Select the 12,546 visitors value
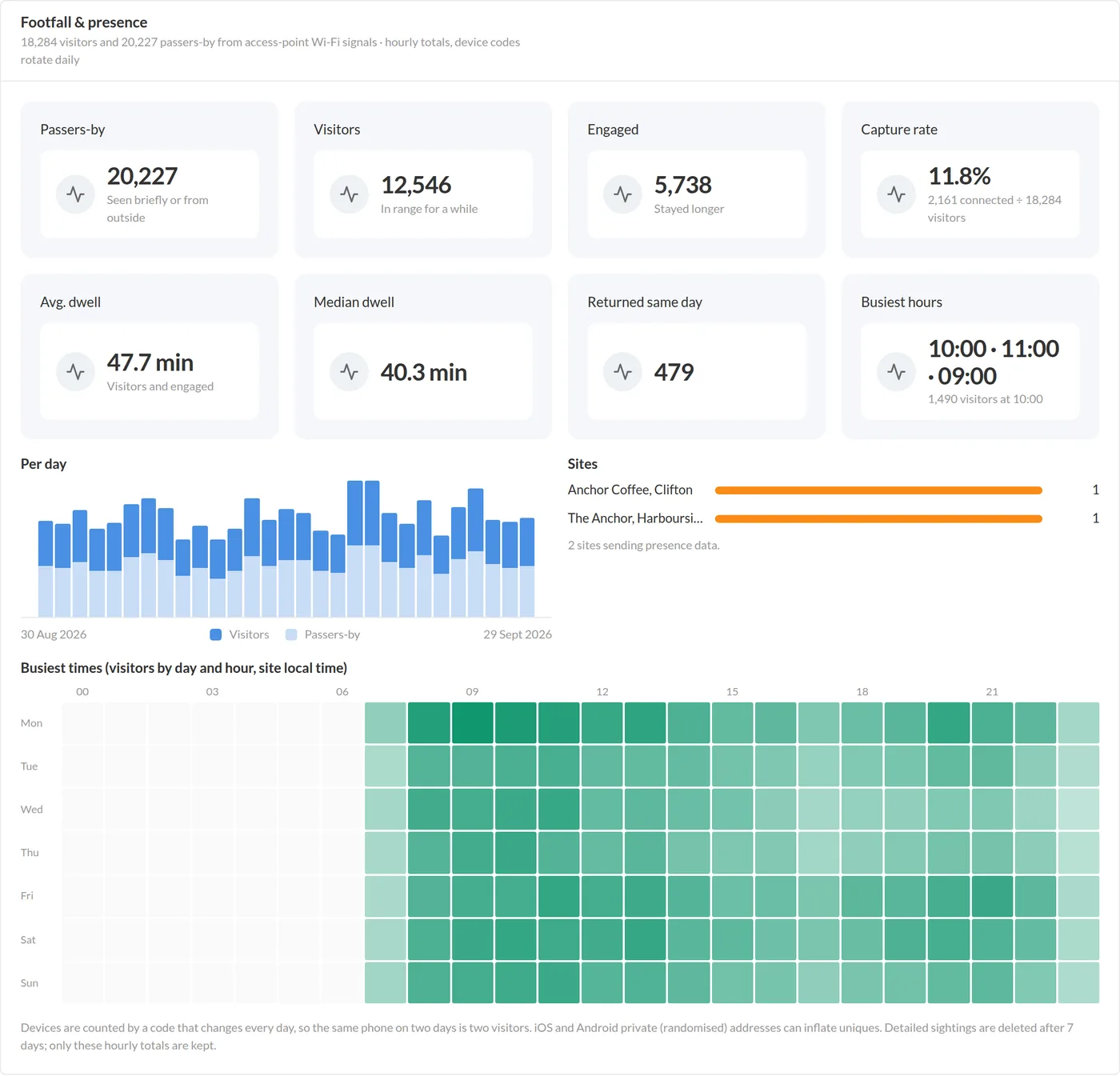 (416, 185)
